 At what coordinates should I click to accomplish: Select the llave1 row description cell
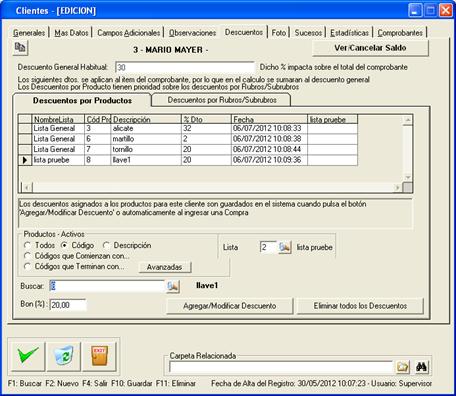pos(146,160)
